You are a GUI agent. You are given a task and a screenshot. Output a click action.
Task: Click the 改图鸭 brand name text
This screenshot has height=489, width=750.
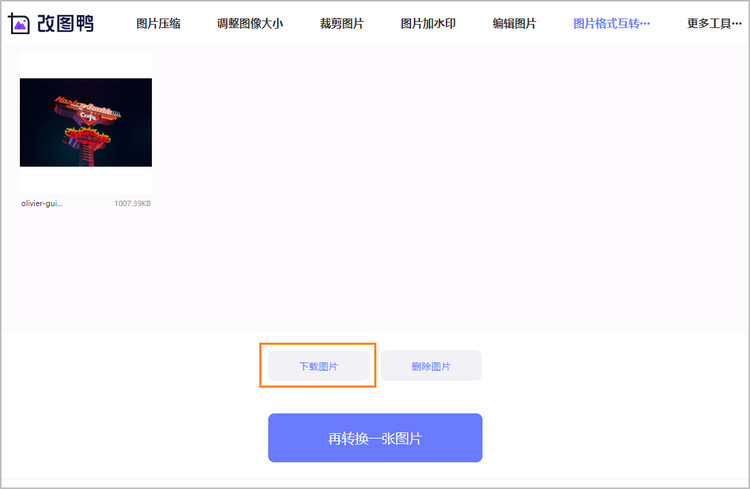[66, 23]
